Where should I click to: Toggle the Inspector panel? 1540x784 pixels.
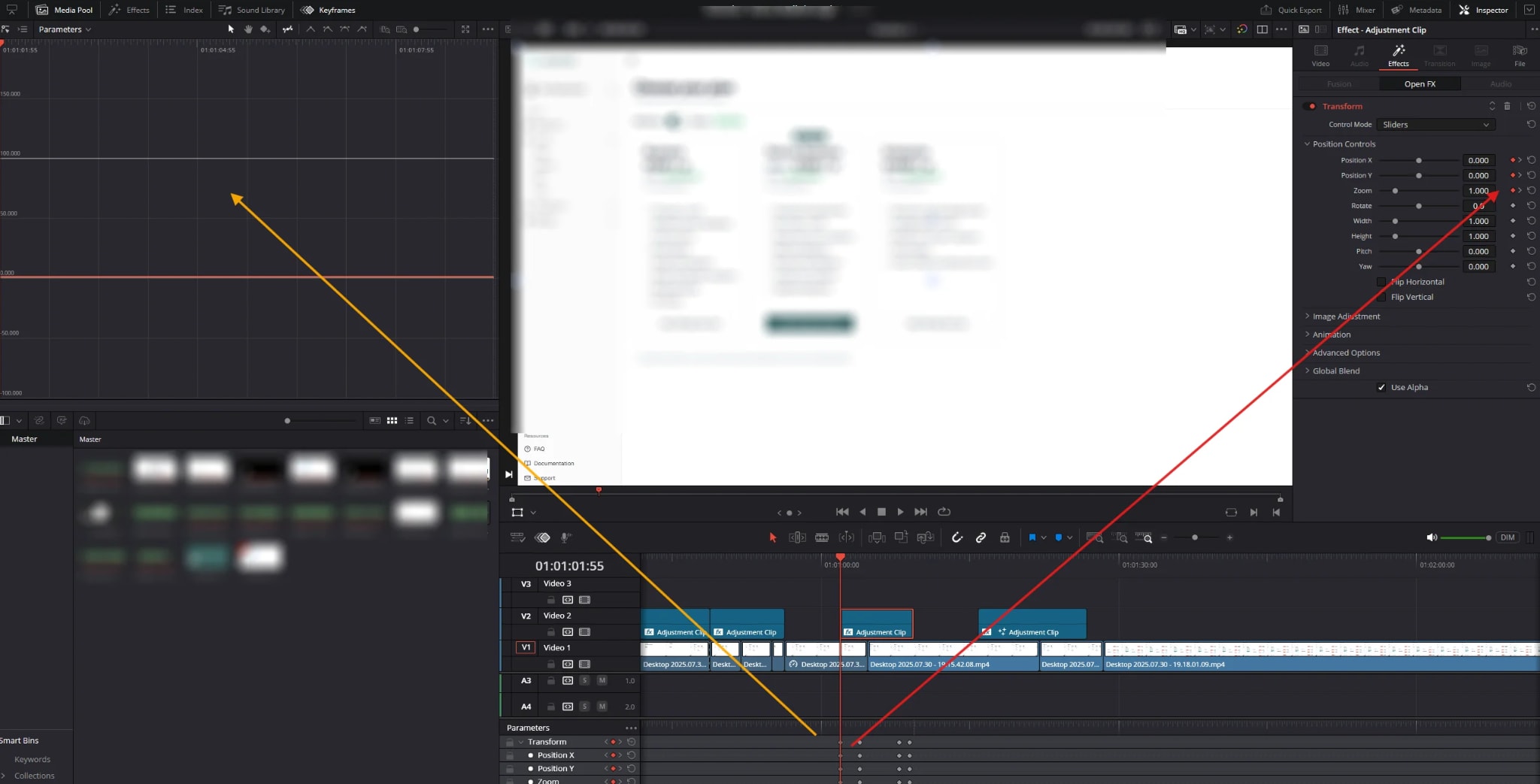(1483, 10)
